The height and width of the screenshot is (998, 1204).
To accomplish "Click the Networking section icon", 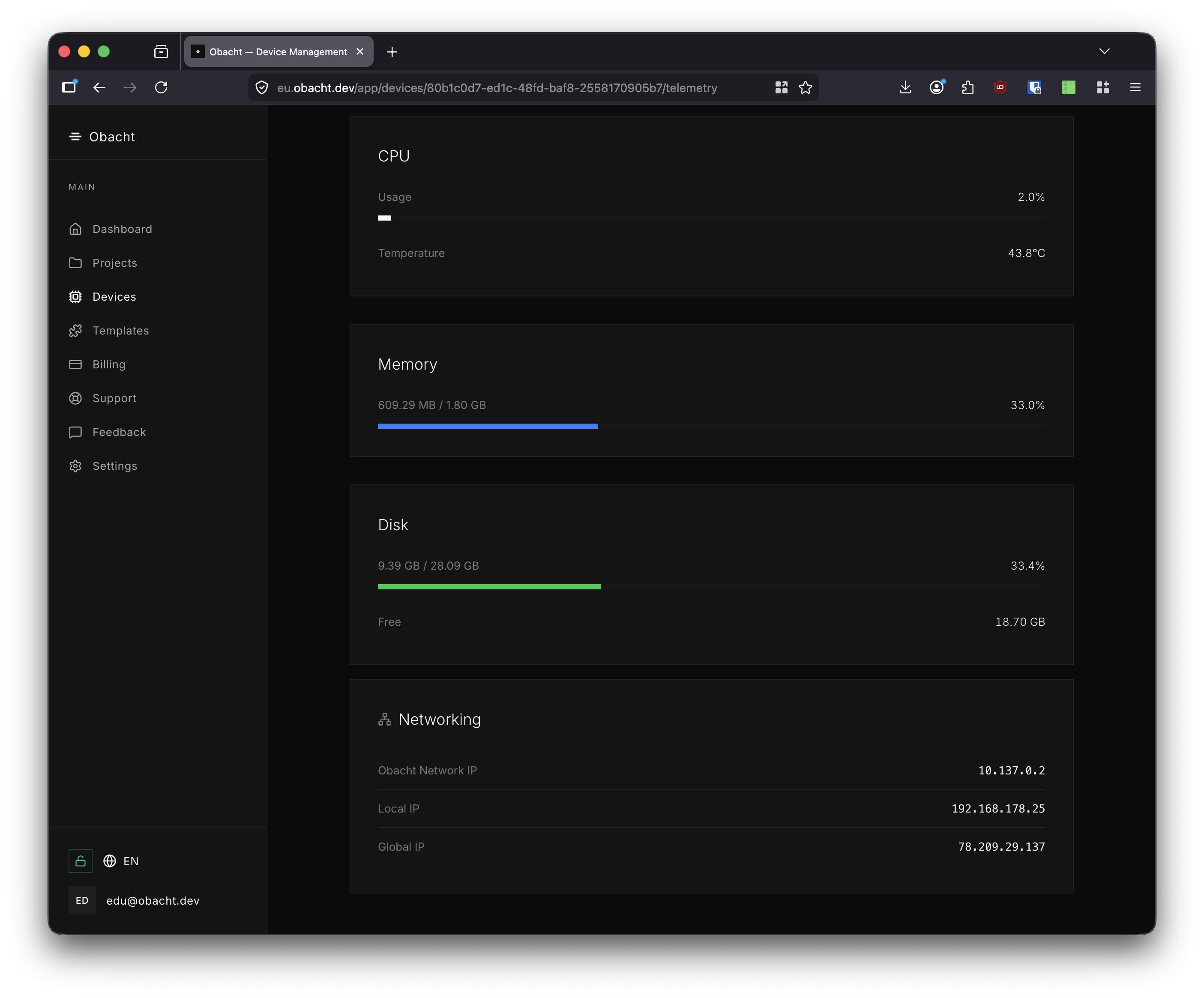I will coord(385,720).
